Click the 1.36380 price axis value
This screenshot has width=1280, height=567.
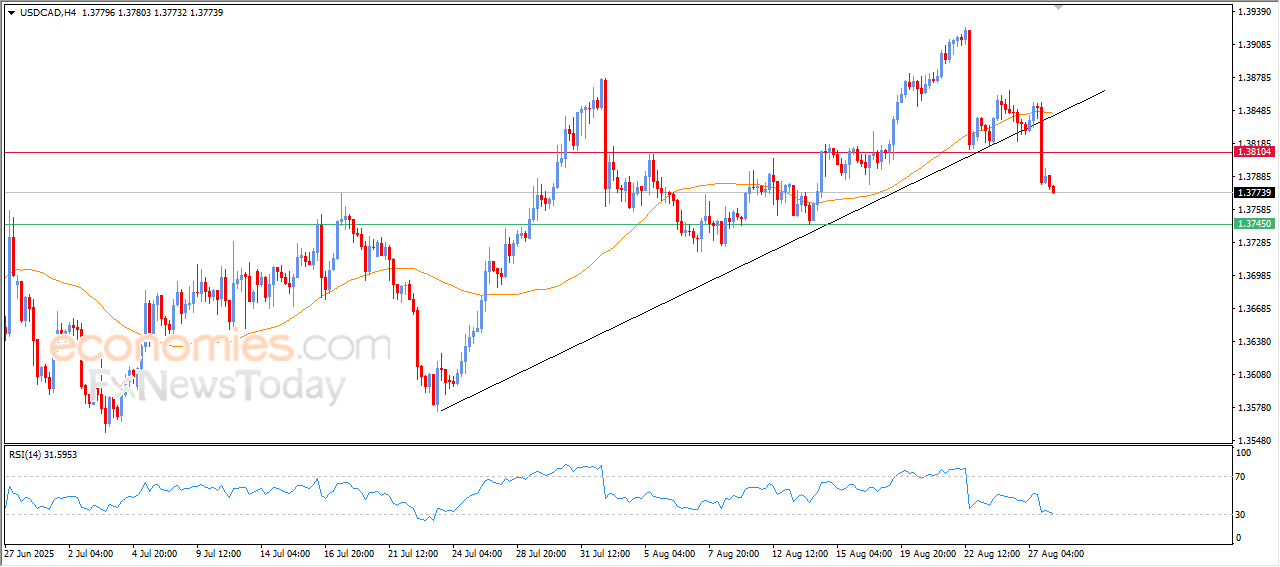point(1254,342)
